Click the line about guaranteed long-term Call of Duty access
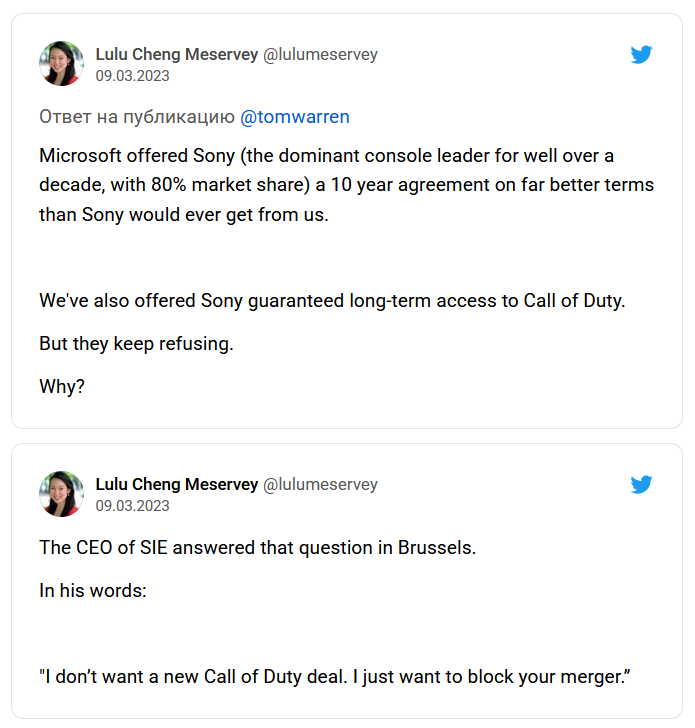 (331, 300)
